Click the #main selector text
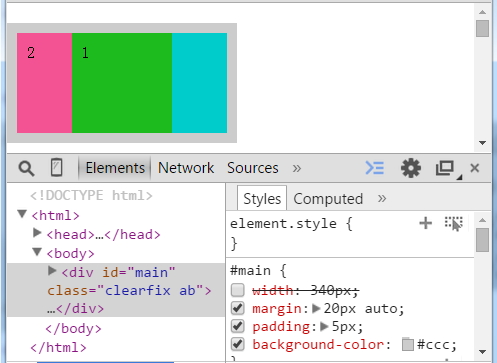This screenshot has height=363, width=497. (x=250, y=270)
